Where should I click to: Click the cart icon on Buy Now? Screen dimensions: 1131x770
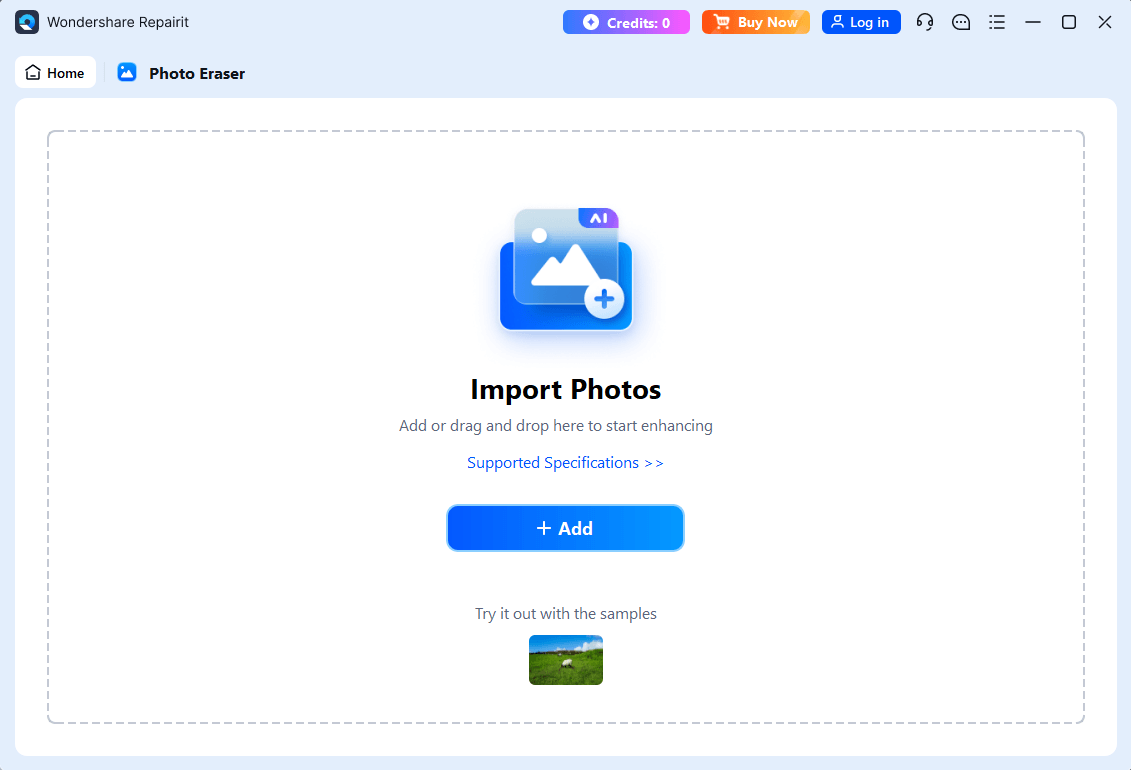point(725,21)
